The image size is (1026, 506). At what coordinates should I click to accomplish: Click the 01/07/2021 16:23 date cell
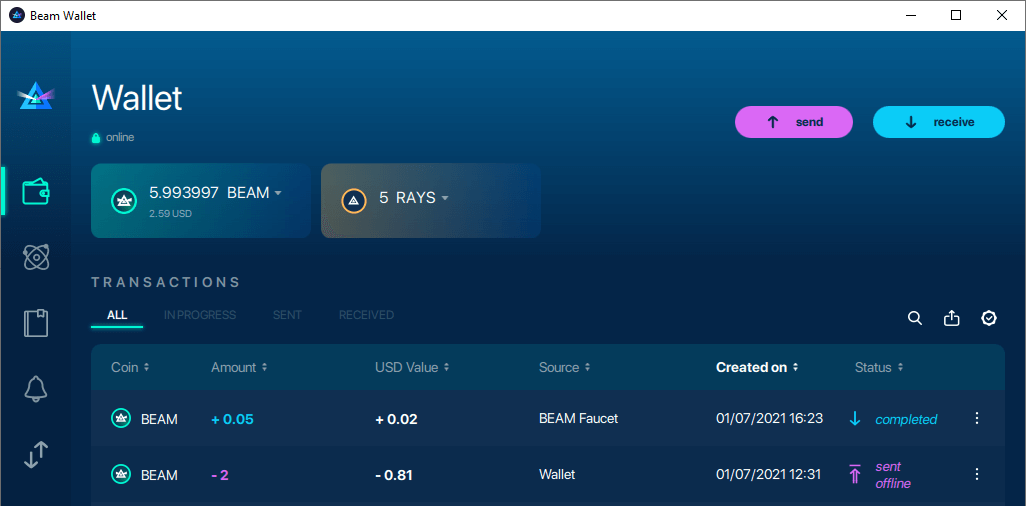tap(770, 418)
